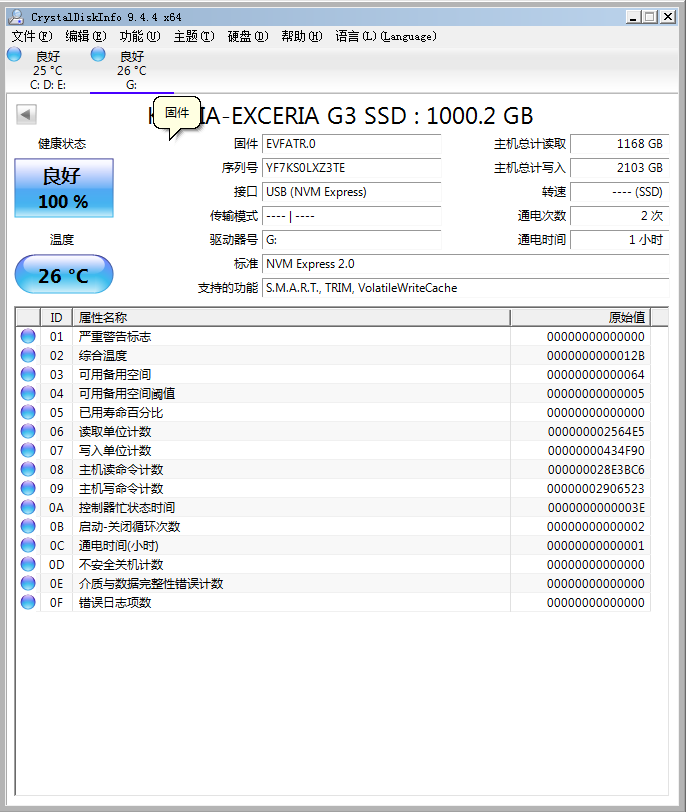686x812 pixels.
Task: Click raw value 00000000000064
Action: [595, 374]
